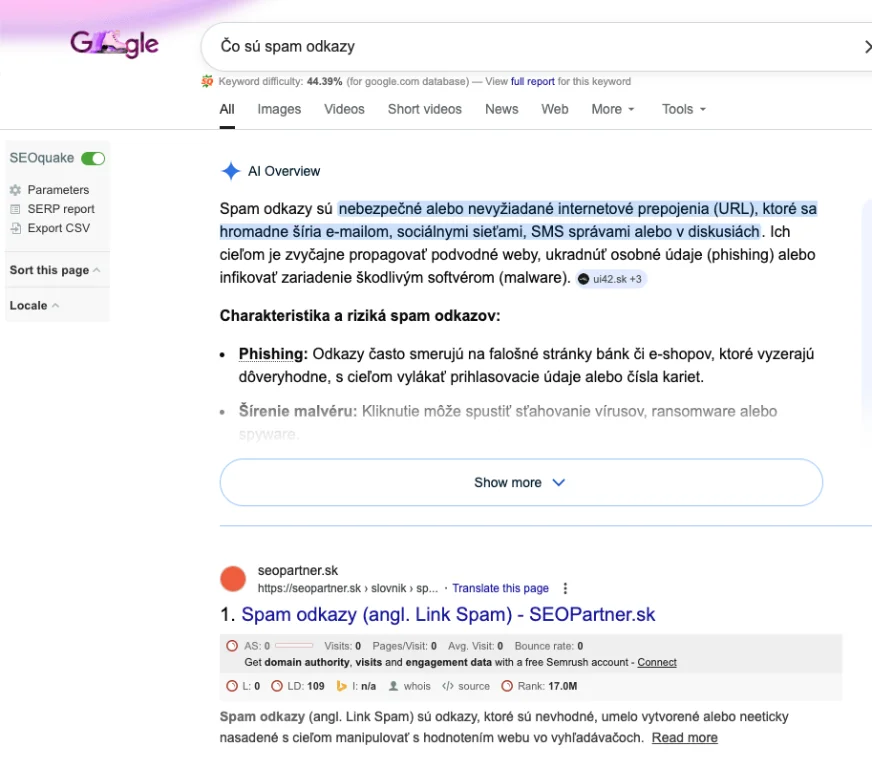Switch to the News tab
The height and width of the screenshot is (768, 872).
[x=501, y=109]
